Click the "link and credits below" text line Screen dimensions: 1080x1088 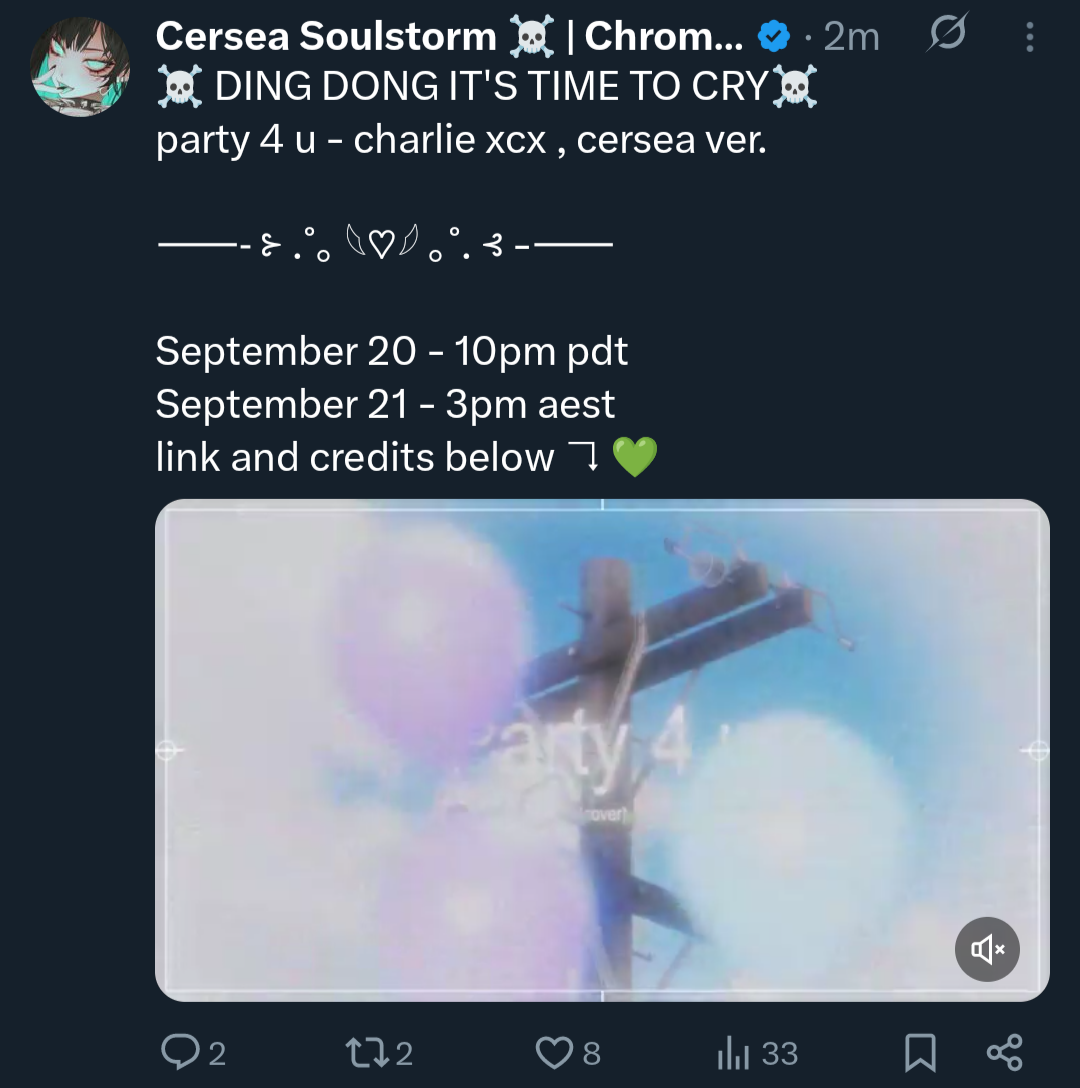355,457
